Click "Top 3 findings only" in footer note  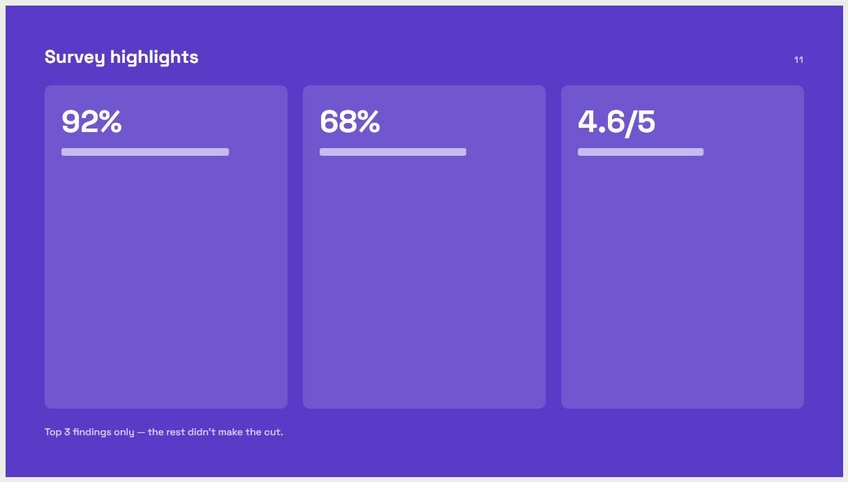point(89,432)
